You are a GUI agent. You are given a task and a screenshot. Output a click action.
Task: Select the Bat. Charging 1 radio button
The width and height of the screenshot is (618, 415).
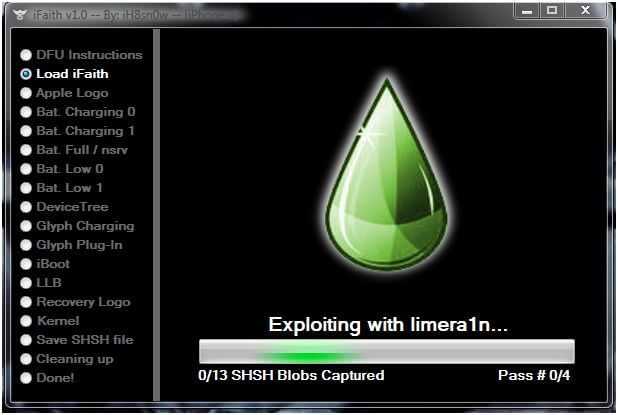pos(26,131)
